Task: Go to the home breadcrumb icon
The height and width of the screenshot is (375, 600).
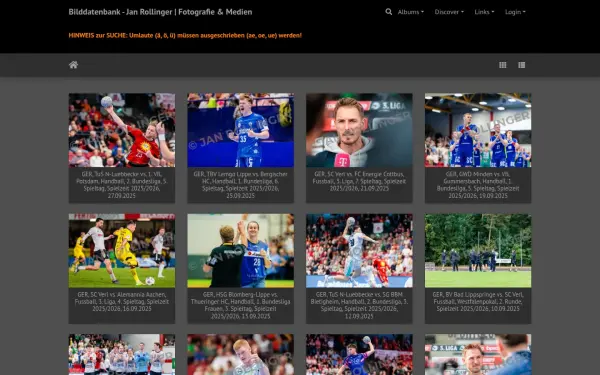Action: 73,65
